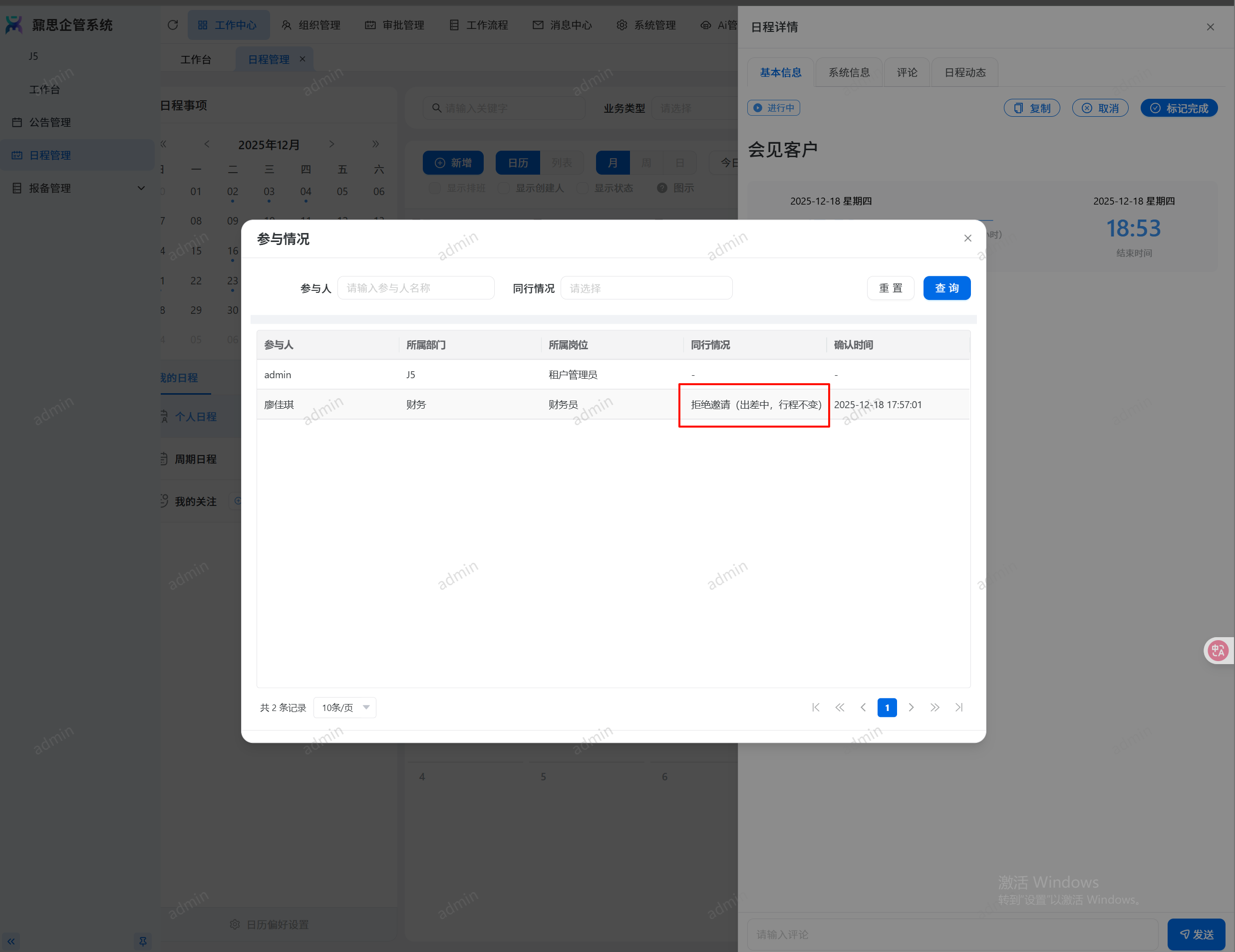Viewport: 1235px width, 952px height.
Task: Open the 日程动态 tab
Action: 965,72
